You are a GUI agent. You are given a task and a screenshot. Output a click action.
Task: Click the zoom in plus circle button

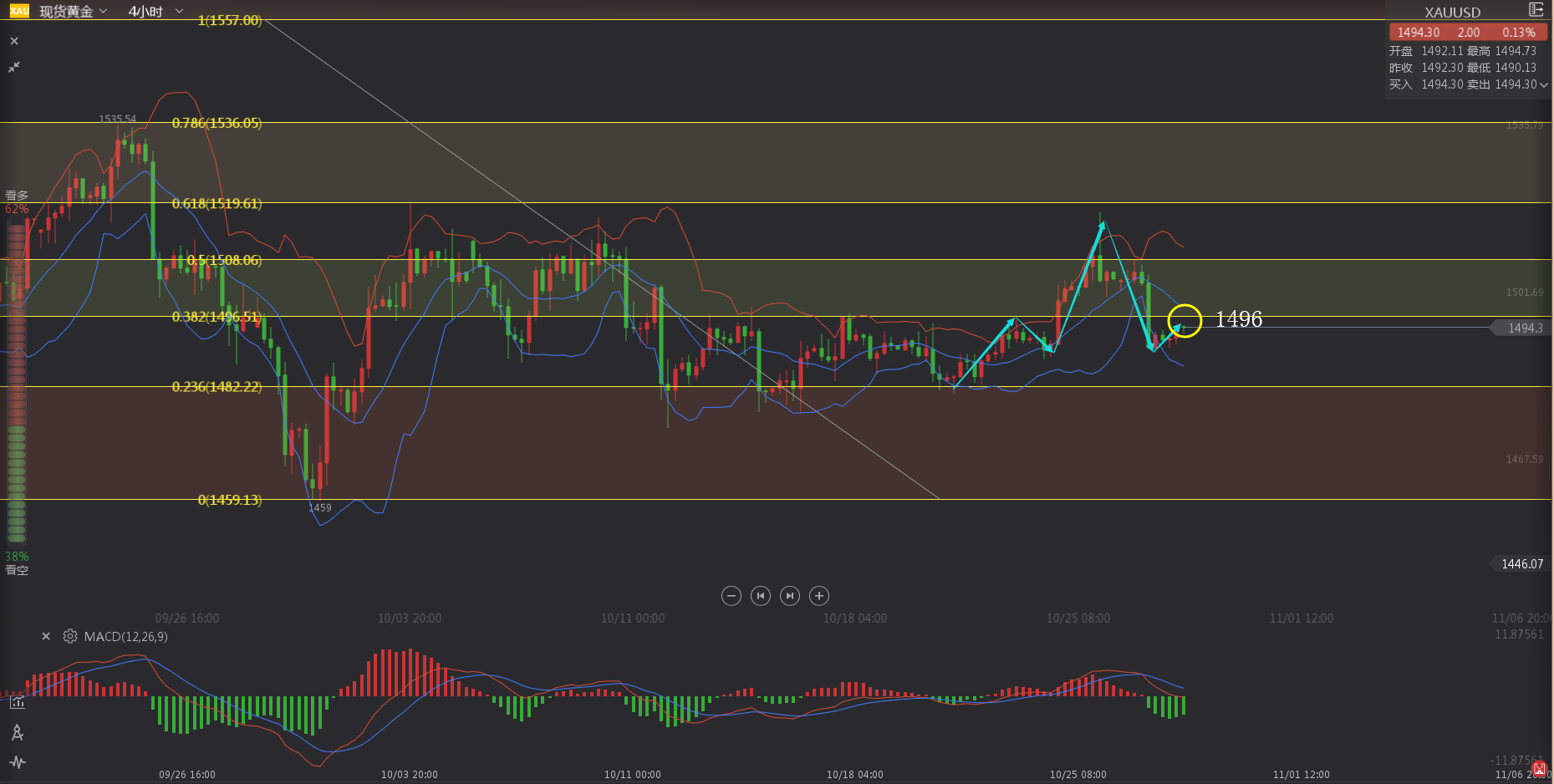[819, 596]
